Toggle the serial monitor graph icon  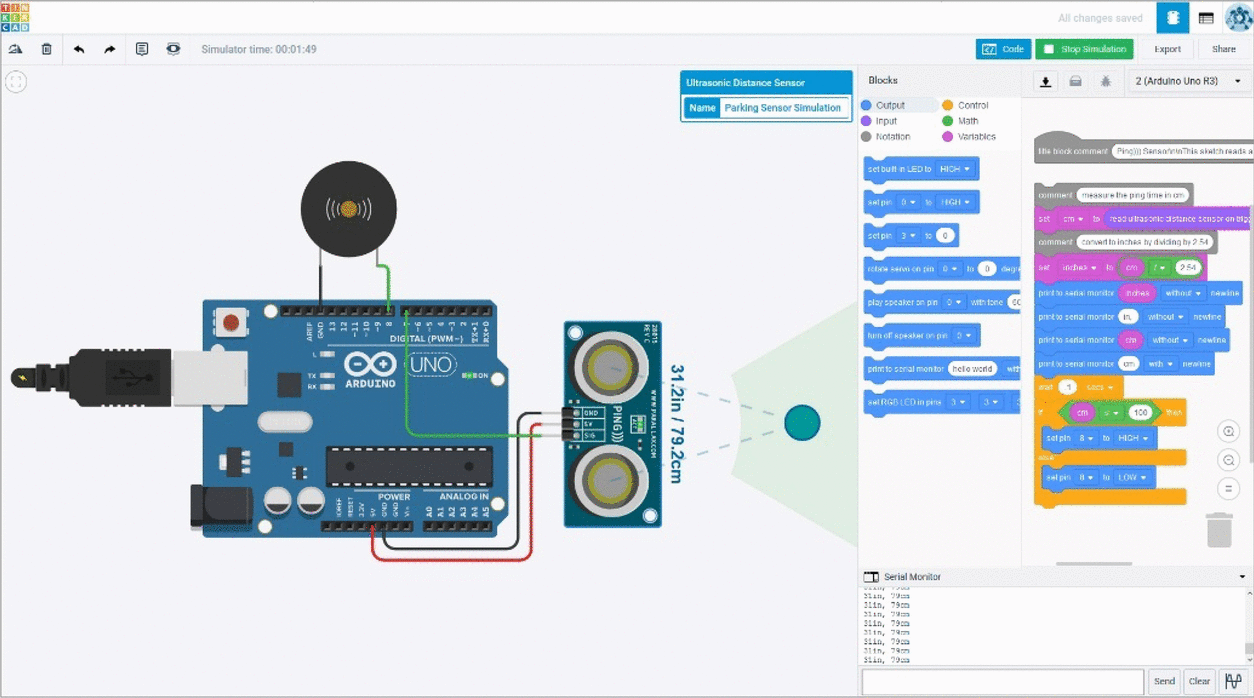coord(1233,681)
